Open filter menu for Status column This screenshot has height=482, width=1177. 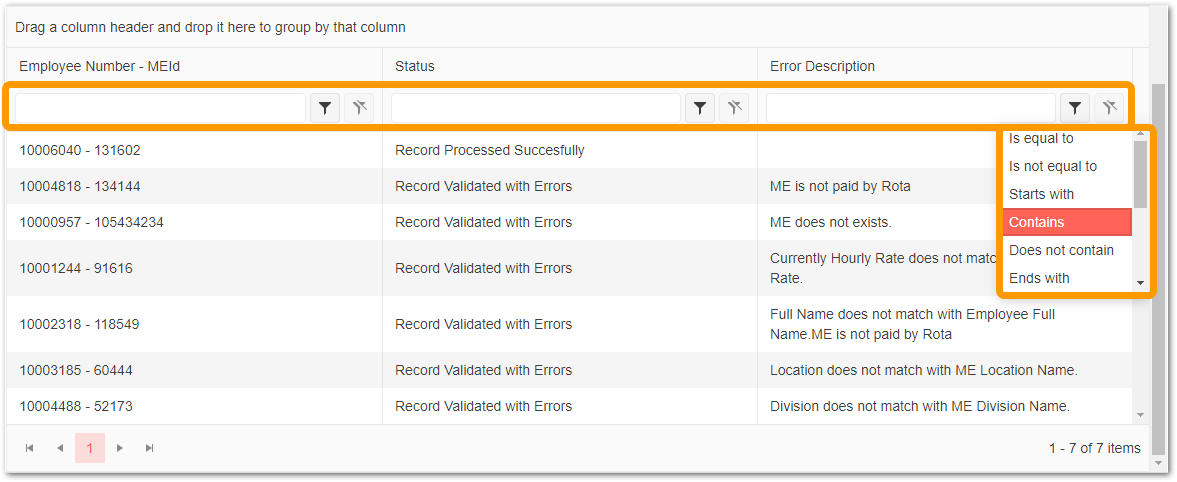click(x=701, y=108)
